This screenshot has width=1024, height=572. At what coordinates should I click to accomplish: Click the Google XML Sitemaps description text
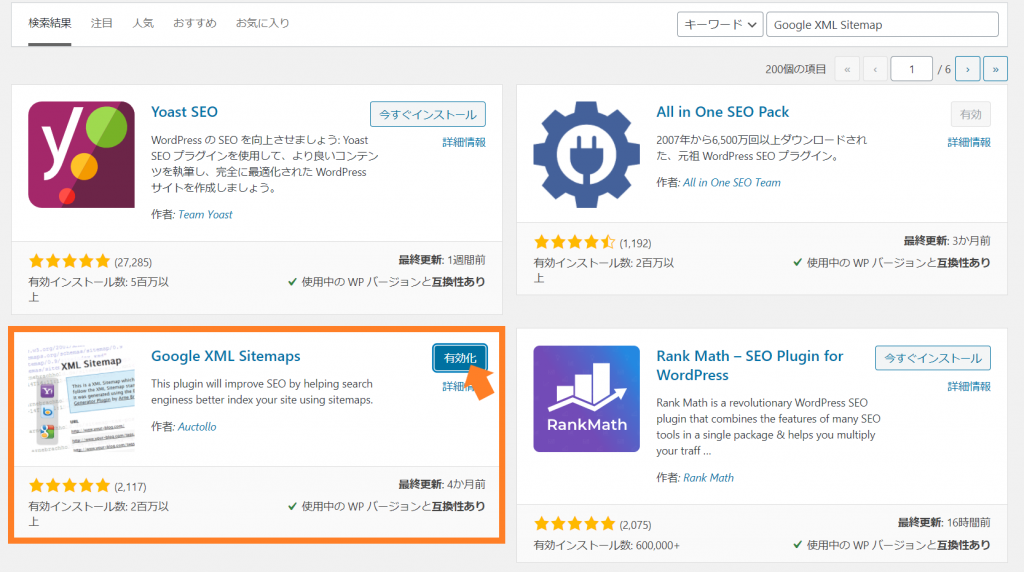coord(262,392)
